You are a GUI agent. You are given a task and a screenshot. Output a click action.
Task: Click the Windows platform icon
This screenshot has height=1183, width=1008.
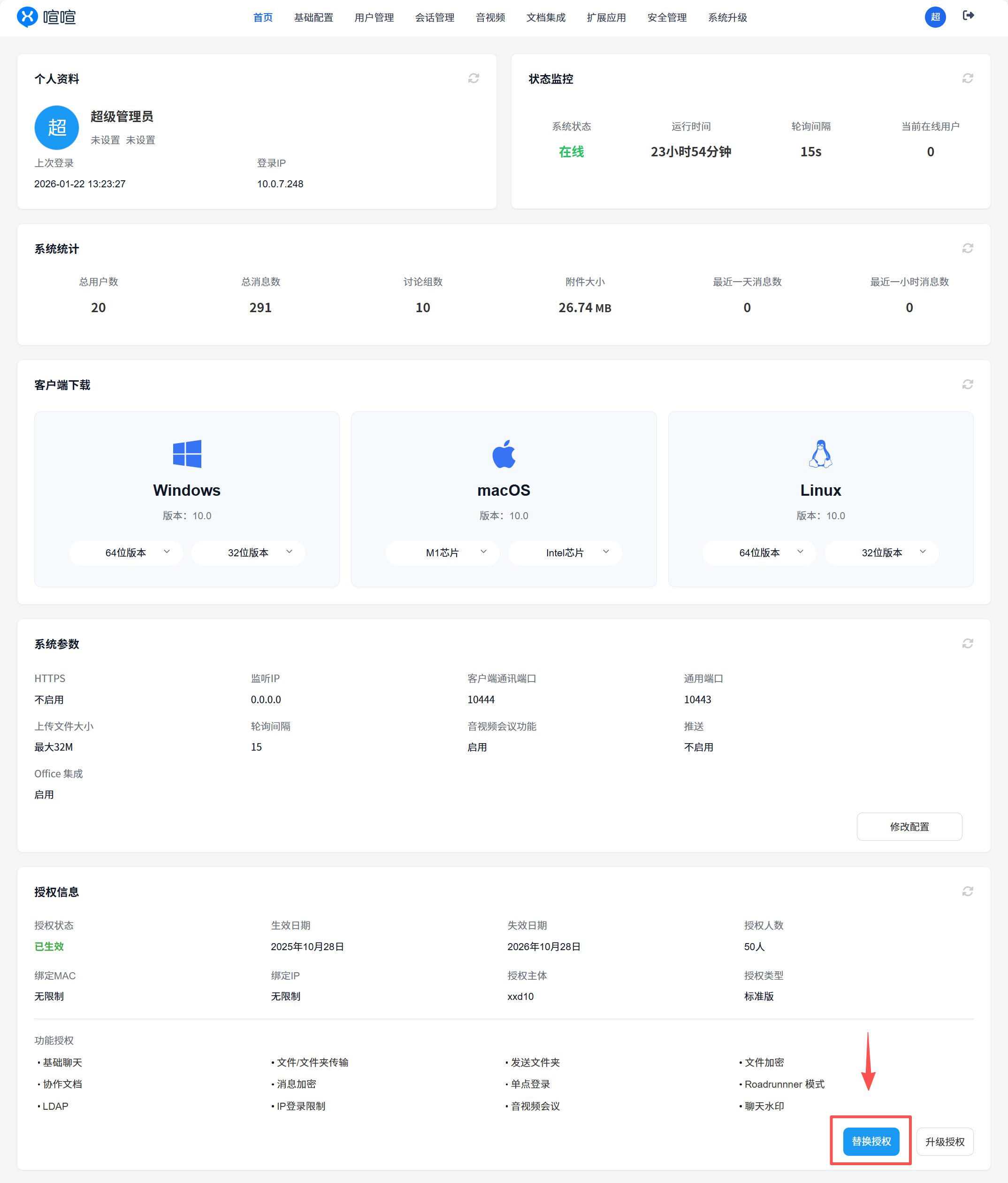tap(187, 454)
